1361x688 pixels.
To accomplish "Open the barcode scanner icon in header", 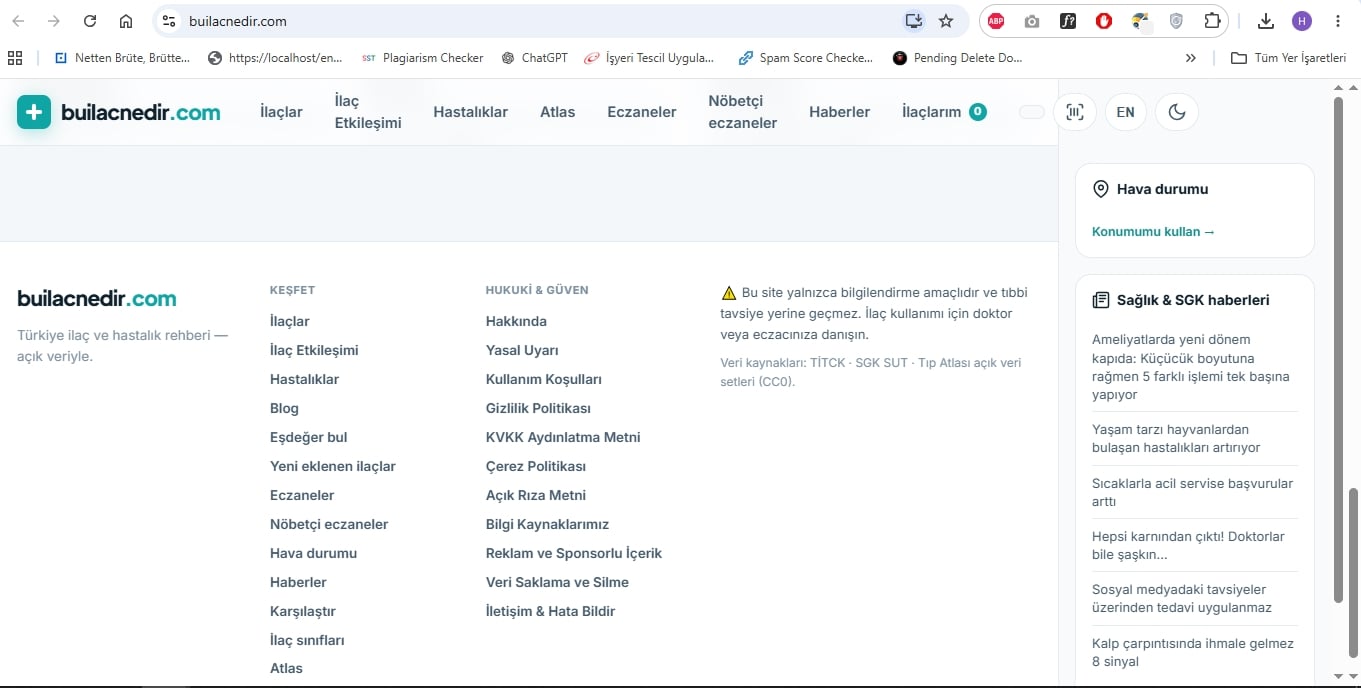I will tap(1075, 112).
